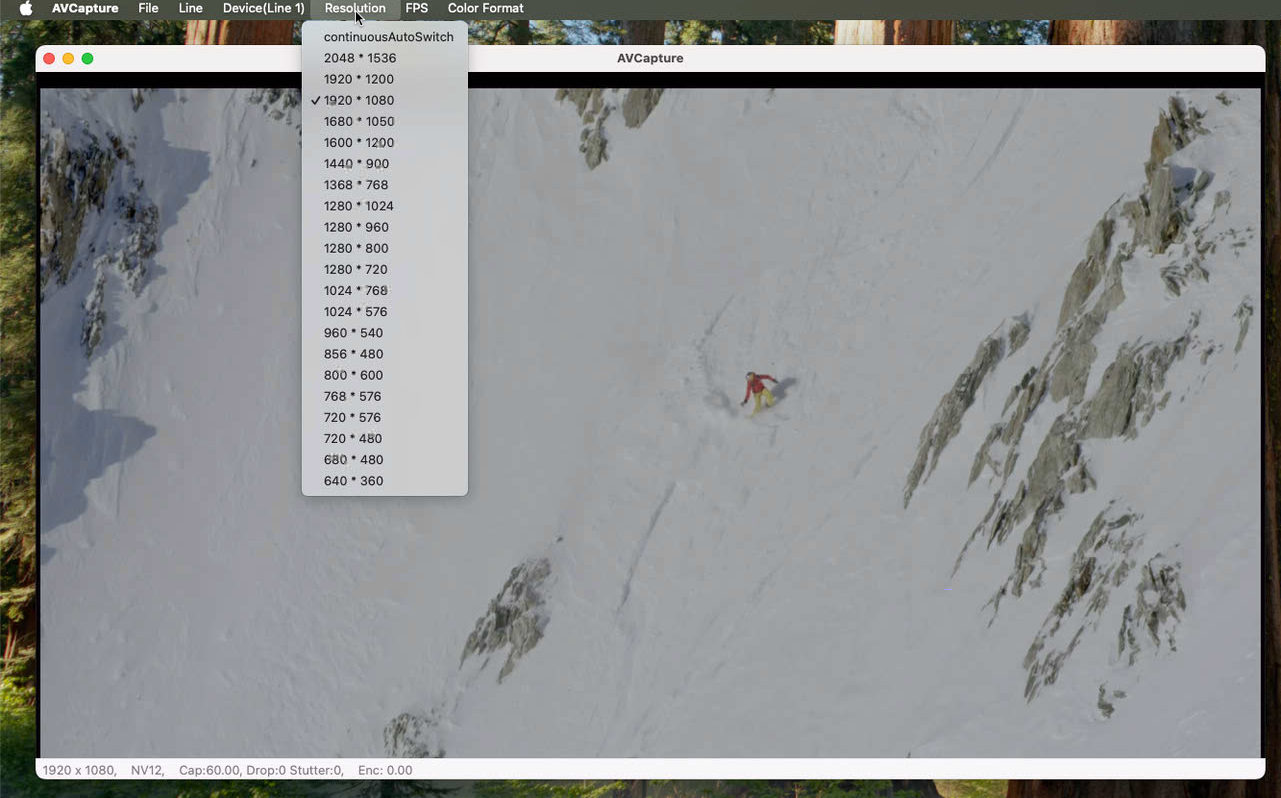Select 640 * 360 resolution
Image resolution: width=1281 pixels, height=798 pixels.
pyautogui.click(x=353, y=481)
